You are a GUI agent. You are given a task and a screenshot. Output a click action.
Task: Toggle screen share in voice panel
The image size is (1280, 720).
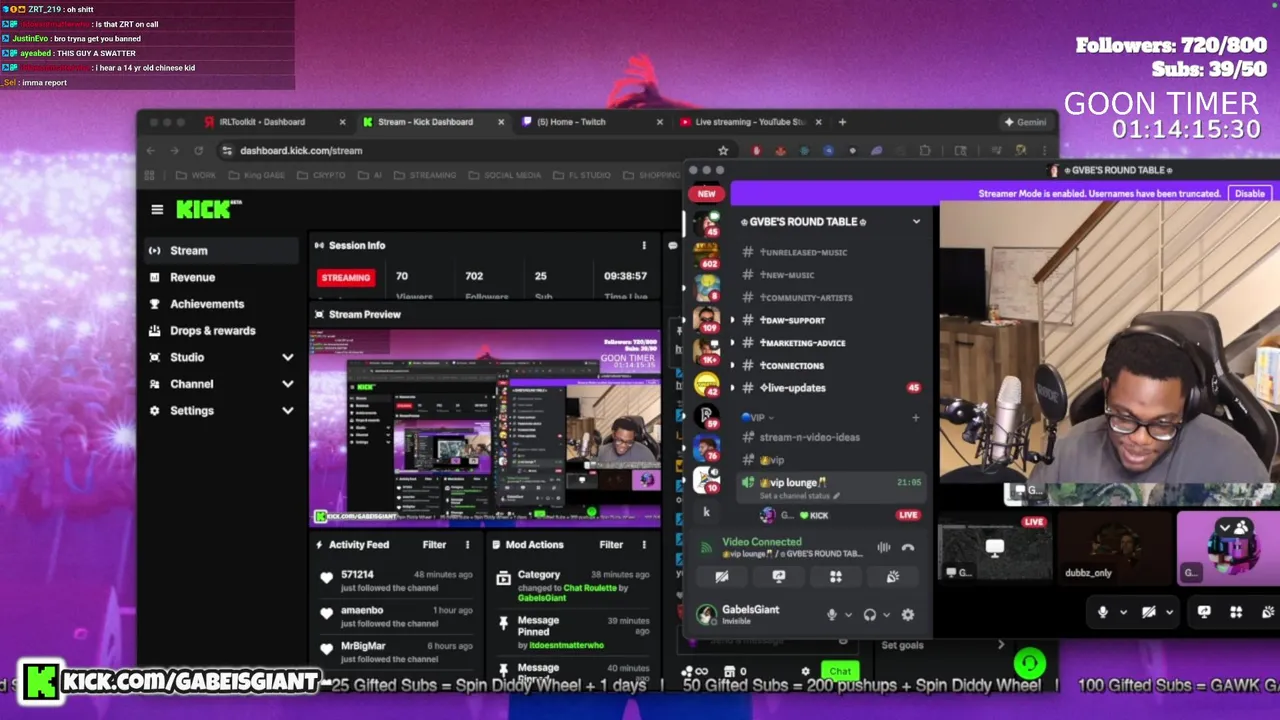779,577
